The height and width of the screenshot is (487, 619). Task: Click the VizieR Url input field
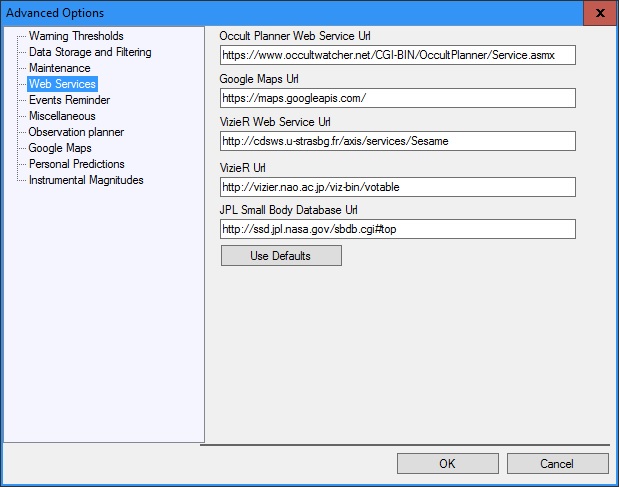pos(397,187)
